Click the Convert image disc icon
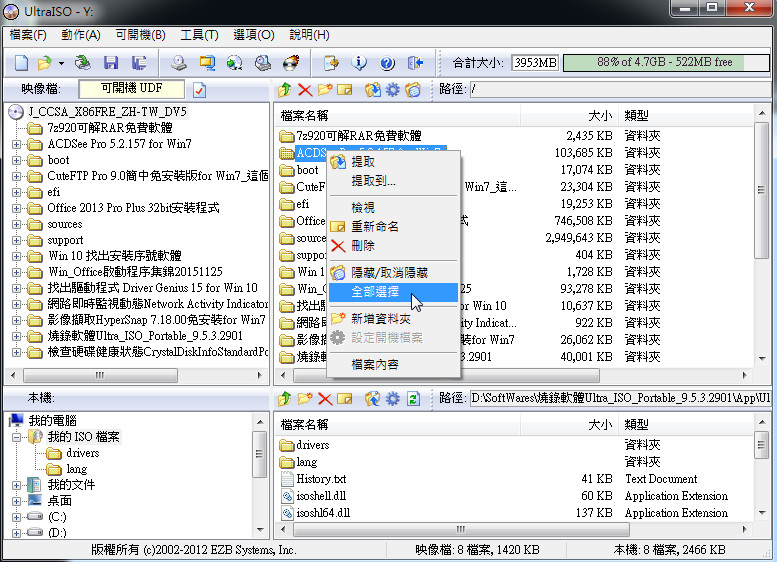Image resolution: width=777 pixels, height=562 pixels. point(234,63)
